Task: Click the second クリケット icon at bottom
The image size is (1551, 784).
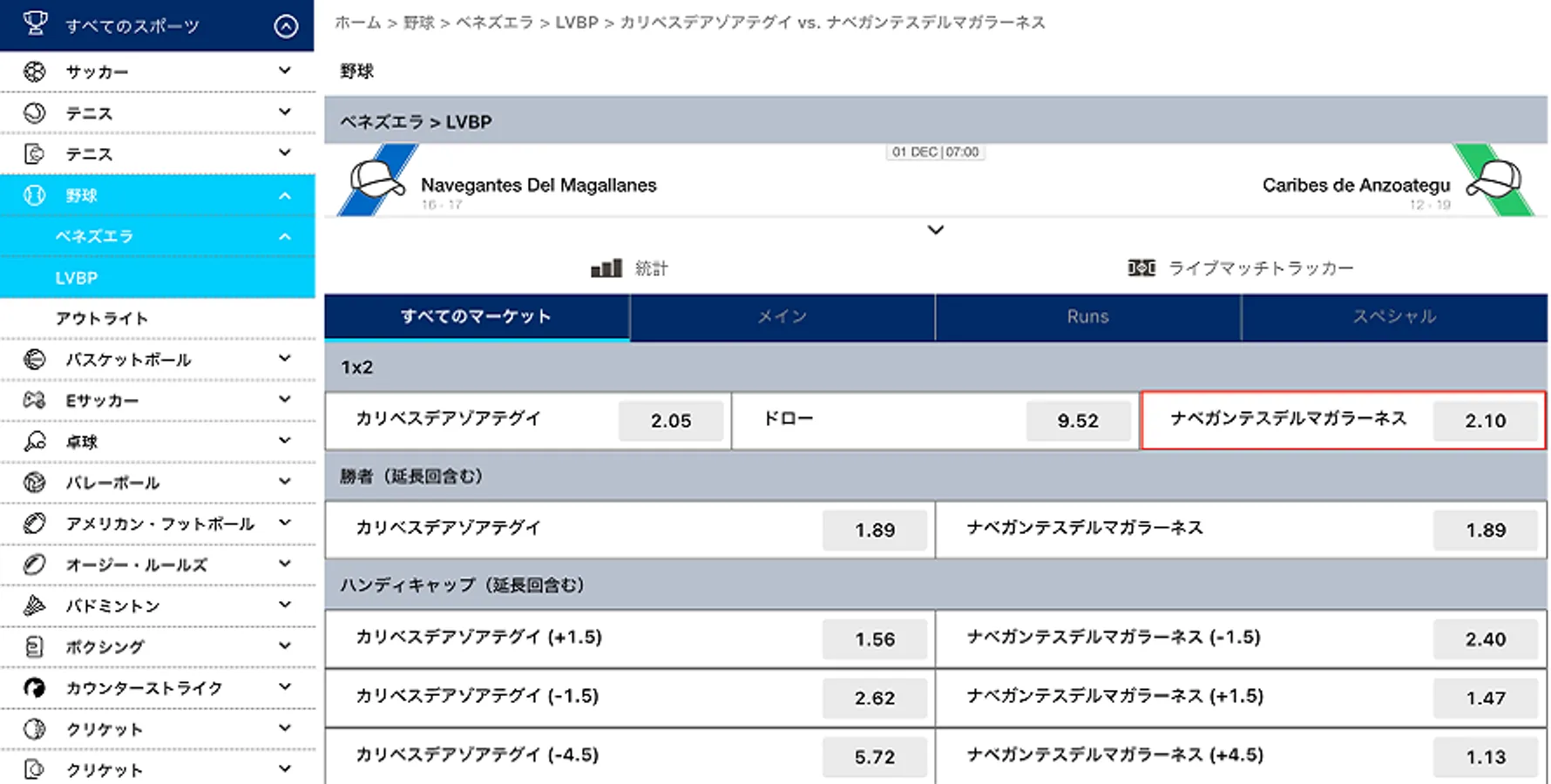Action: point(35,769)
